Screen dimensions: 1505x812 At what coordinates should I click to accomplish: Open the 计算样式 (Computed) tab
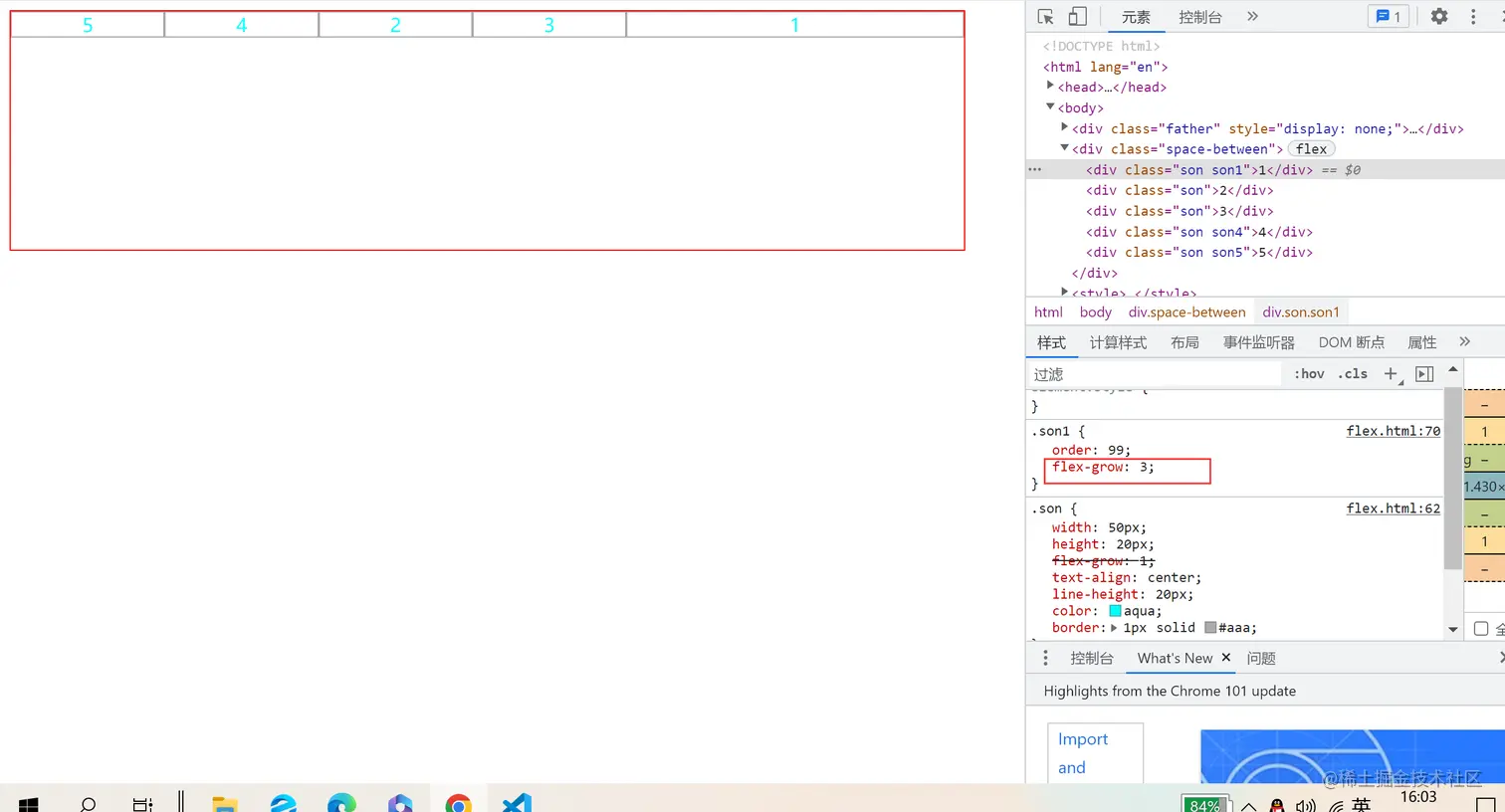tap(1118, 342)
